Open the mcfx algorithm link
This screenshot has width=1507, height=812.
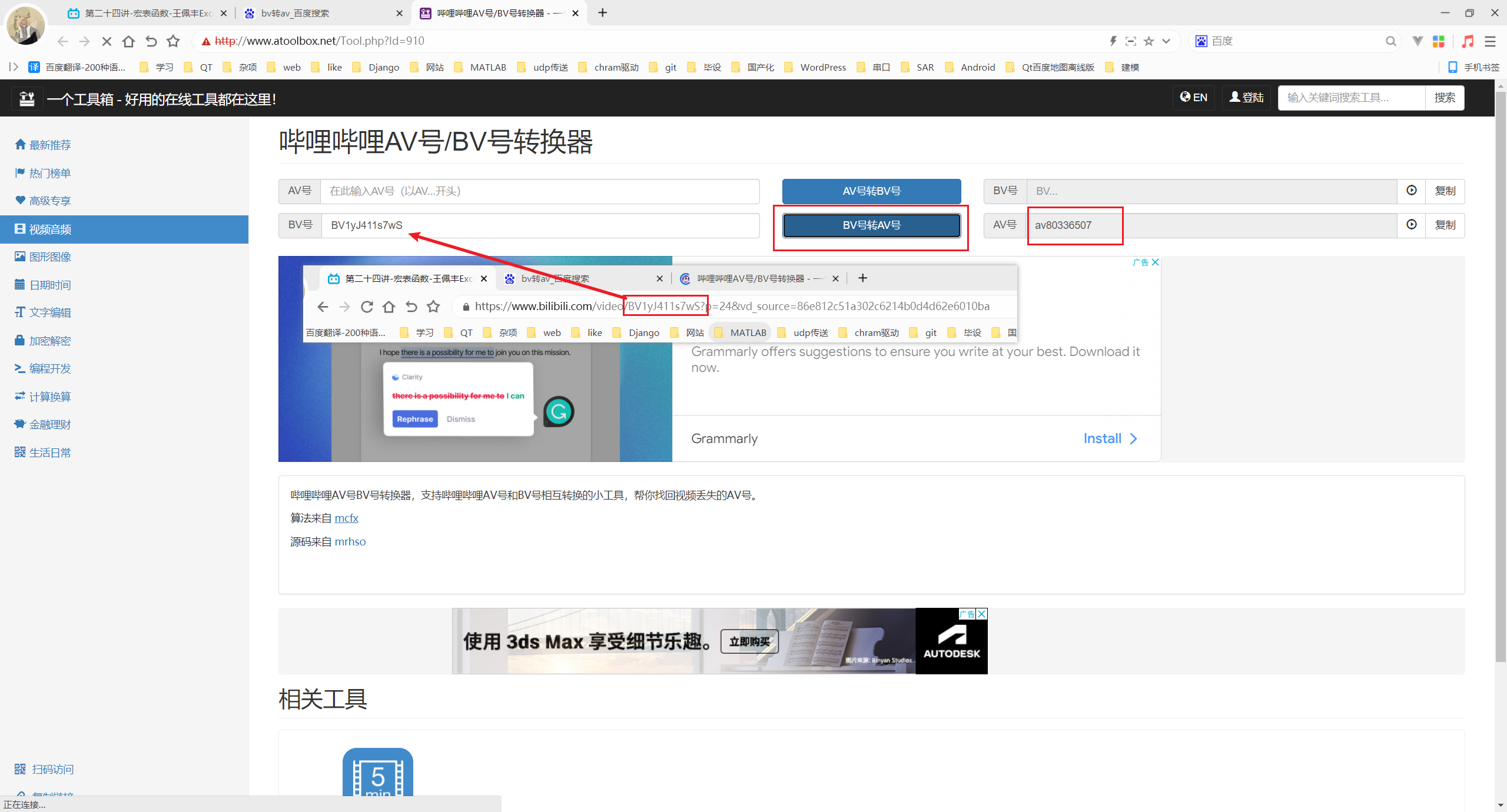pyautogui.click(x=346, y=518)
